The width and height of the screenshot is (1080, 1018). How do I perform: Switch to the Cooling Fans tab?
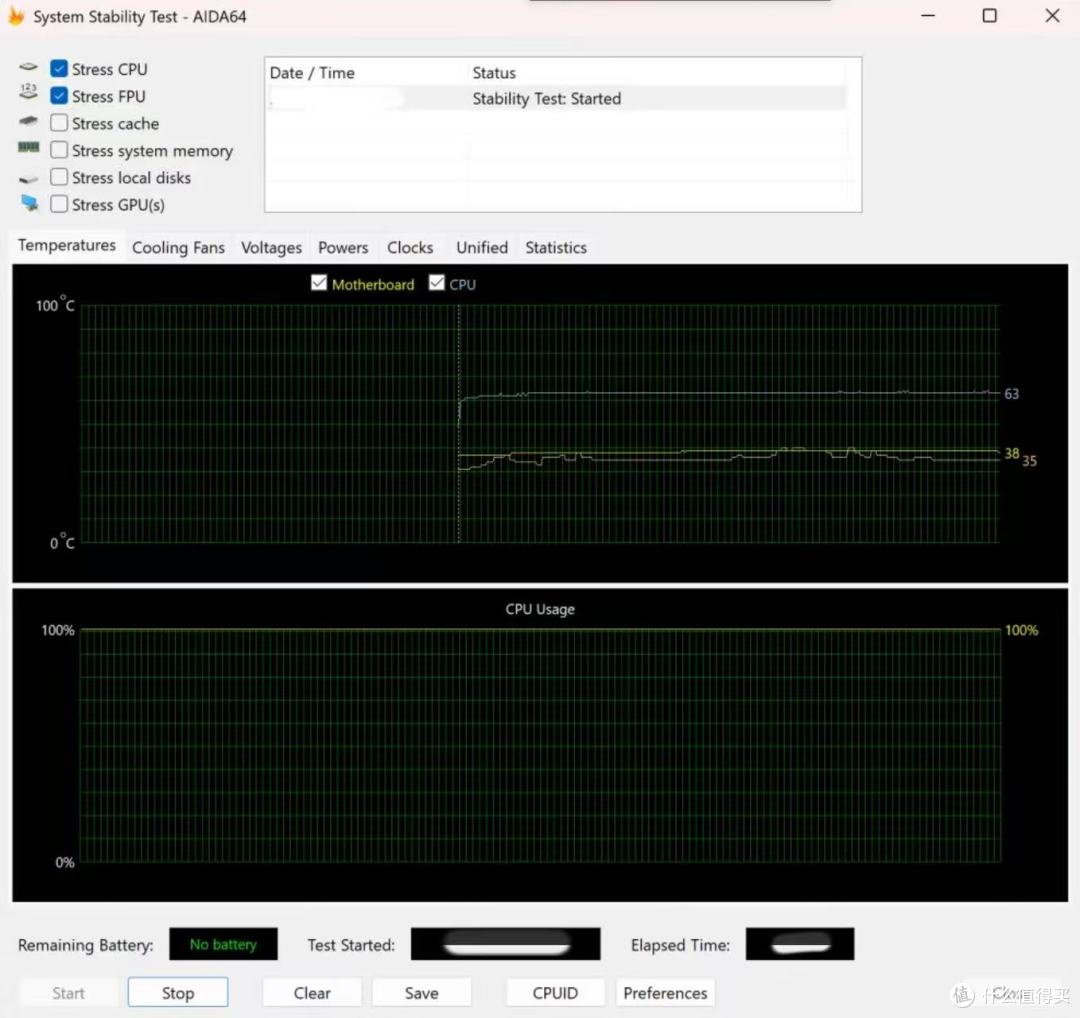178,247
